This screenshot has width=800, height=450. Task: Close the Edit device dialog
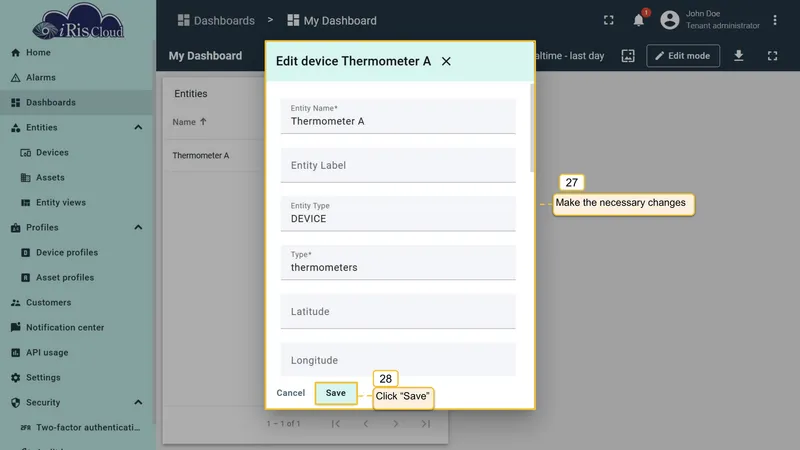point(446,61)
